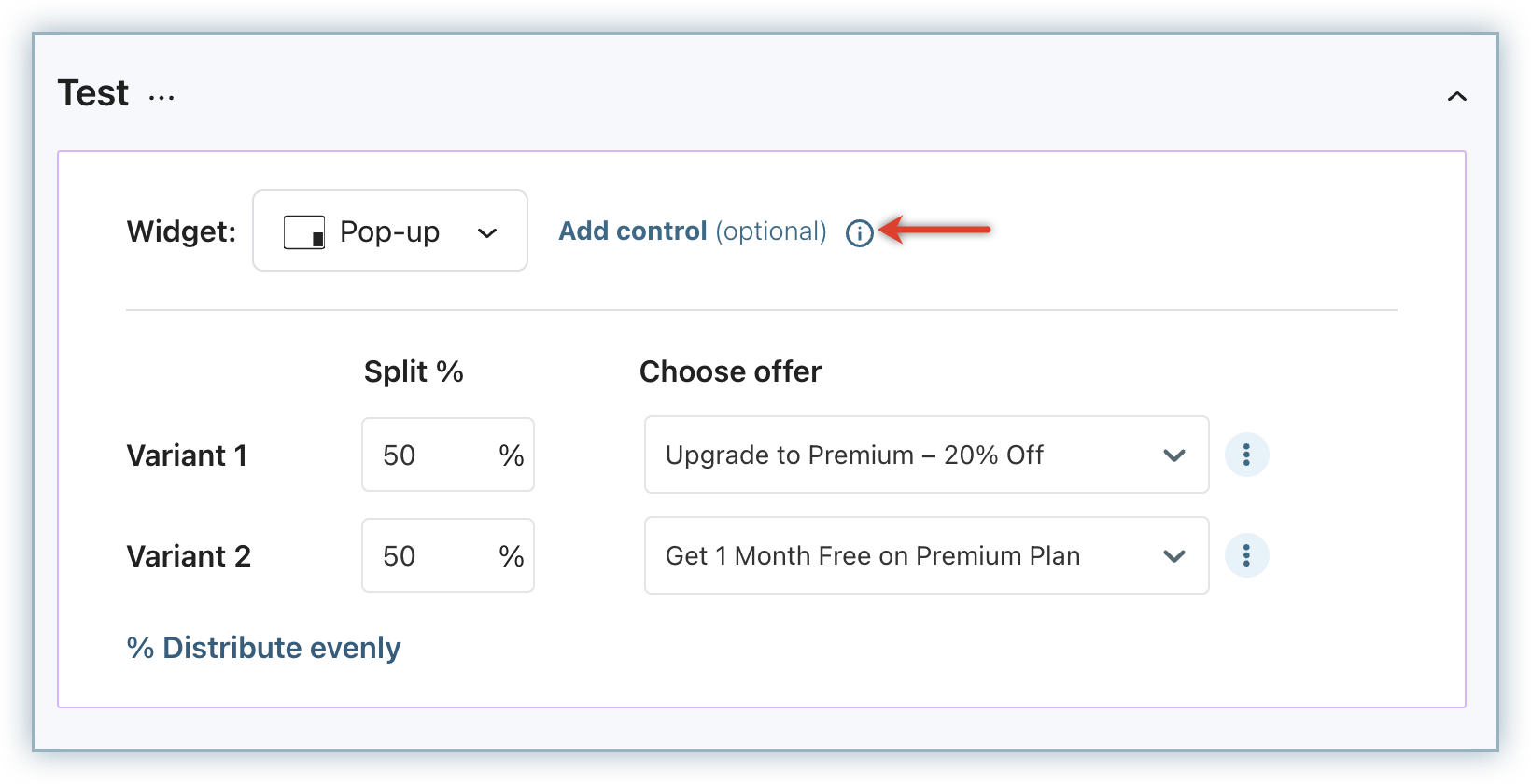Collapse the Test section using the chevron

1456,97
